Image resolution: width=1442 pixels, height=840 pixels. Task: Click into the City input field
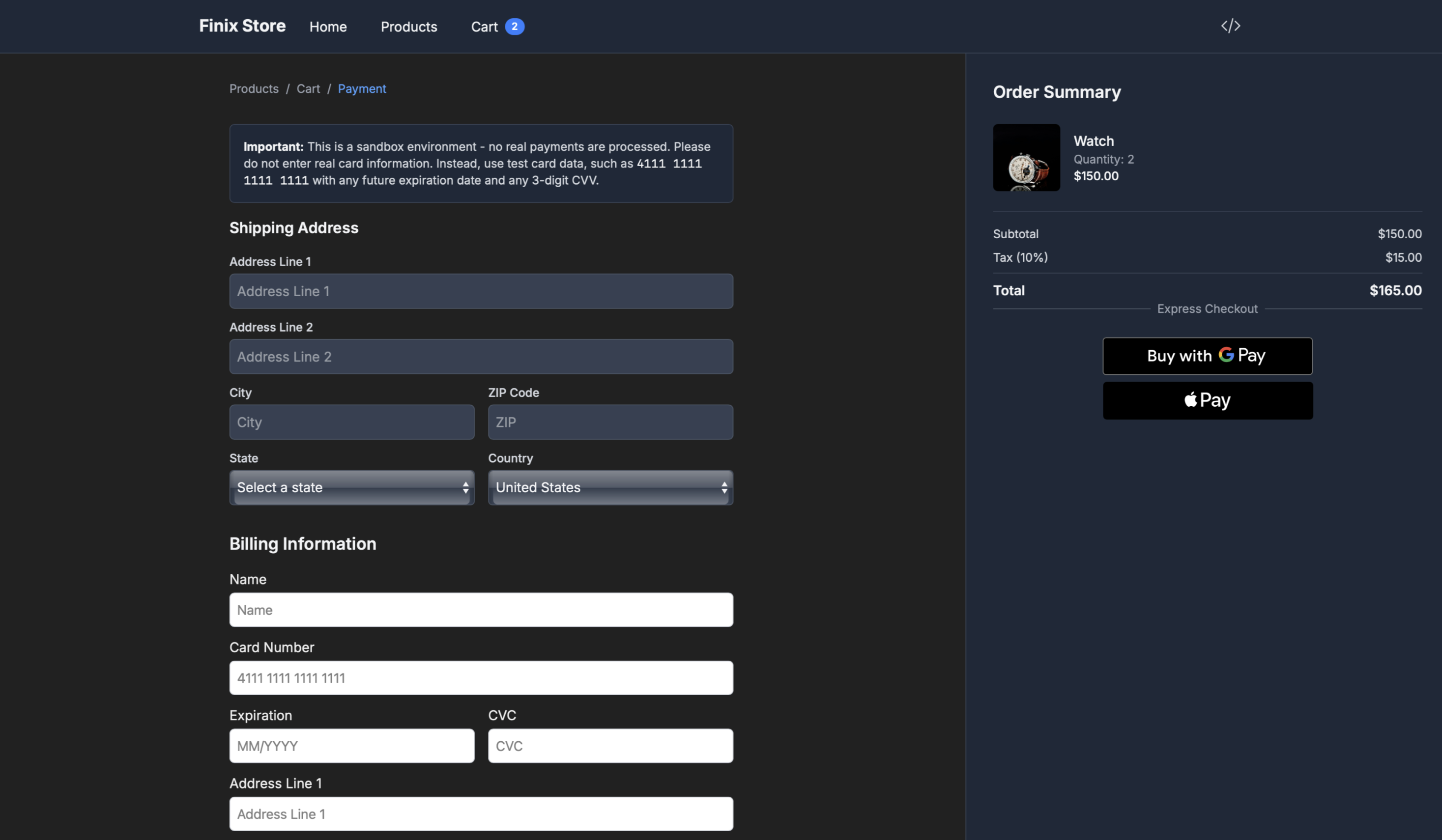click(351, 422)
